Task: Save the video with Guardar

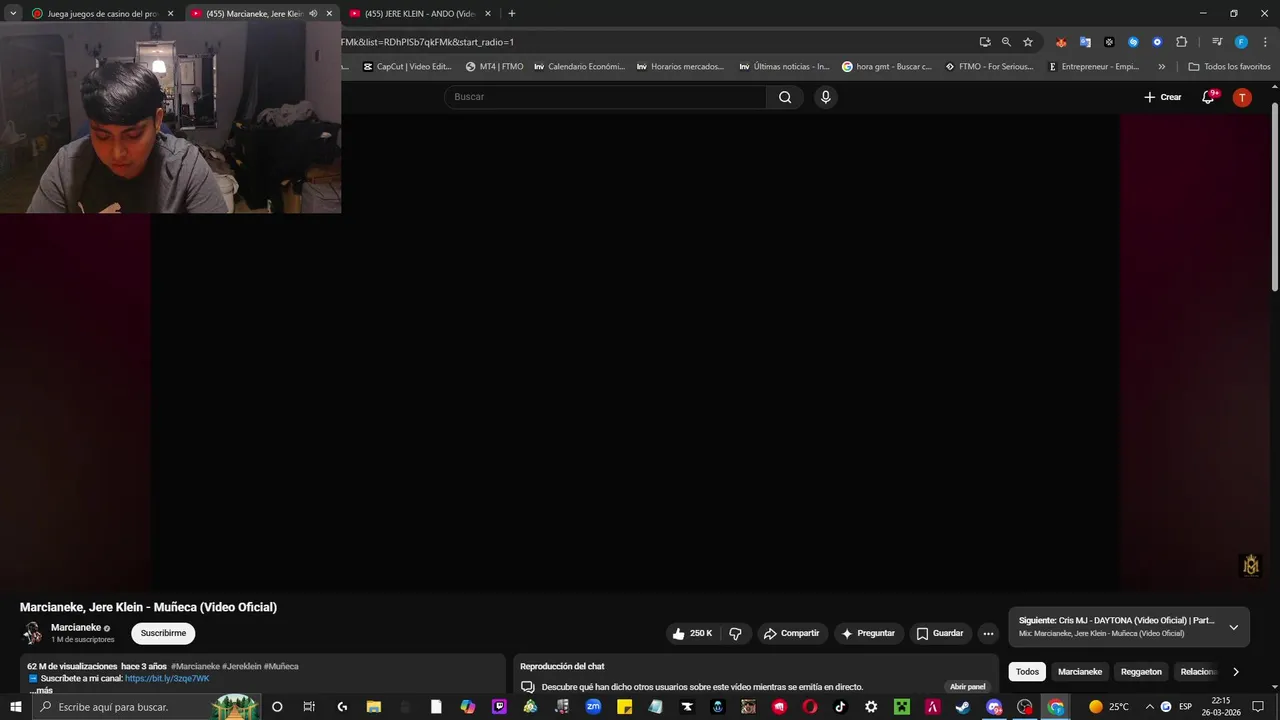Action: pos(940,633)
